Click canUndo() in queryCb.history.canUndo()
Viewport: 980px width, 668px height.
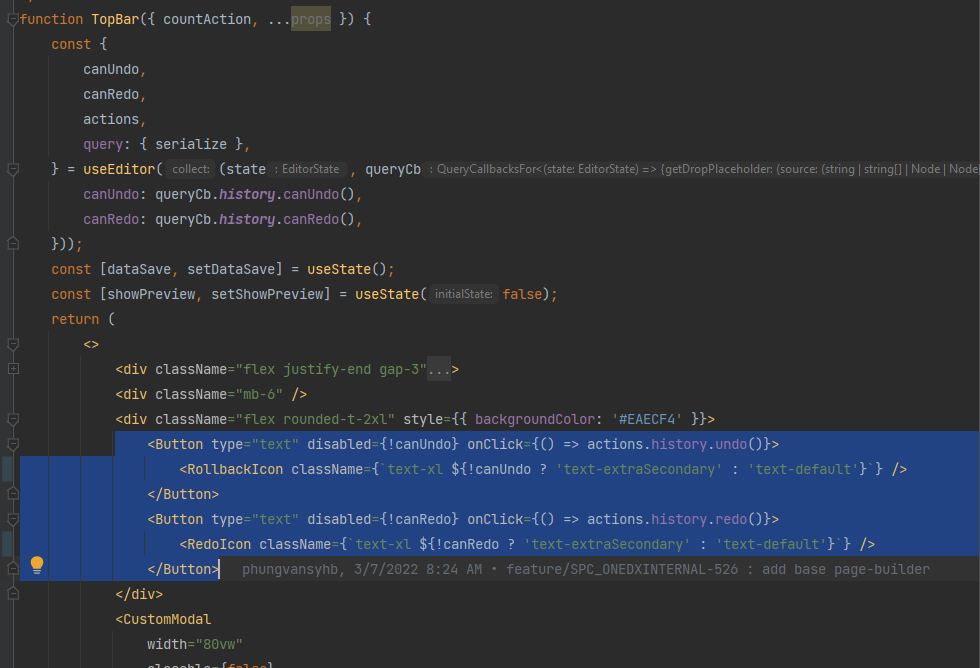pyautogui.click(x=319, y=194)
